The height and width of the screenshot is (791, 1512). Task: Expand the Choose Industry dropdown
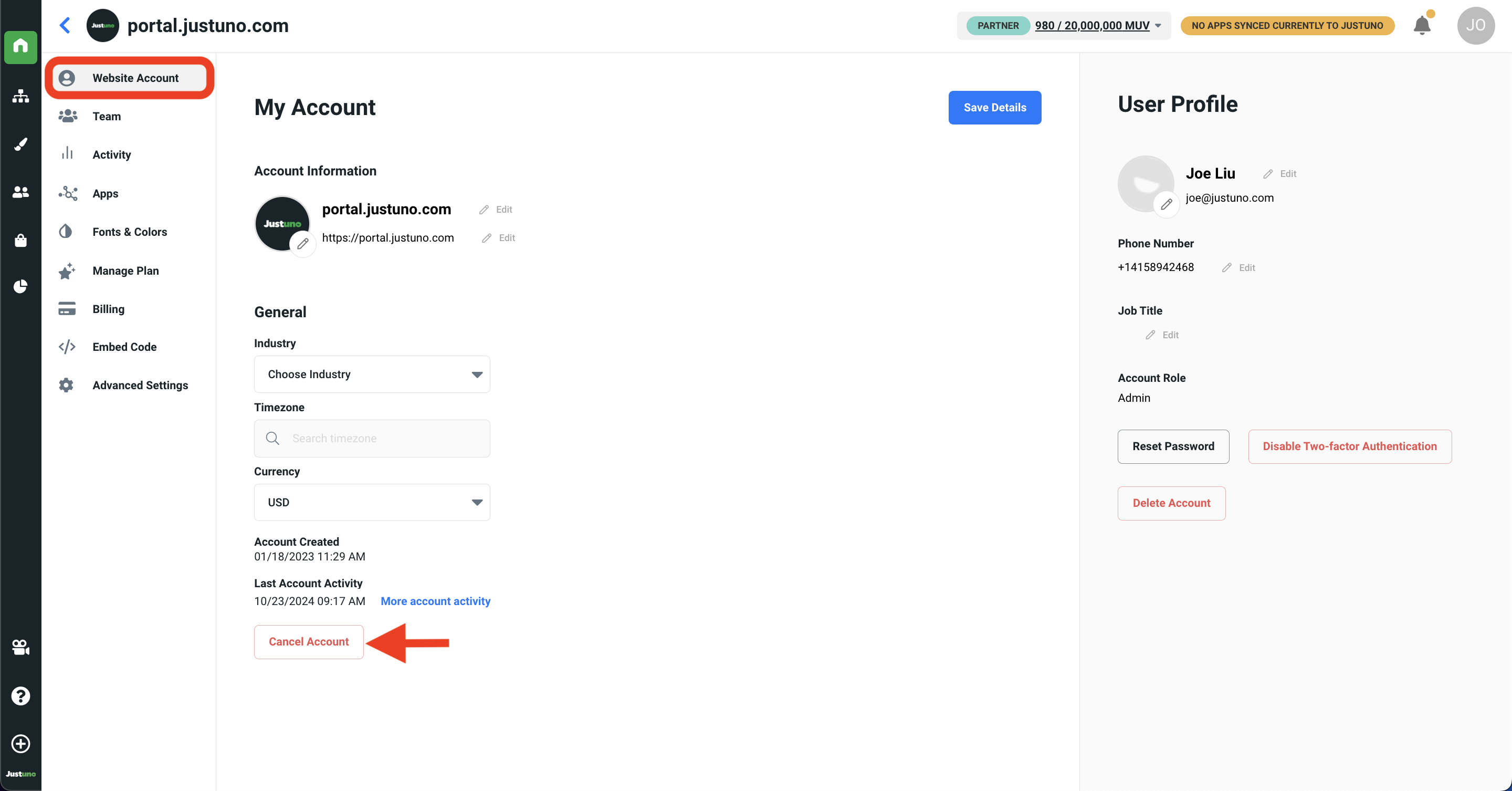coord(372,374)
